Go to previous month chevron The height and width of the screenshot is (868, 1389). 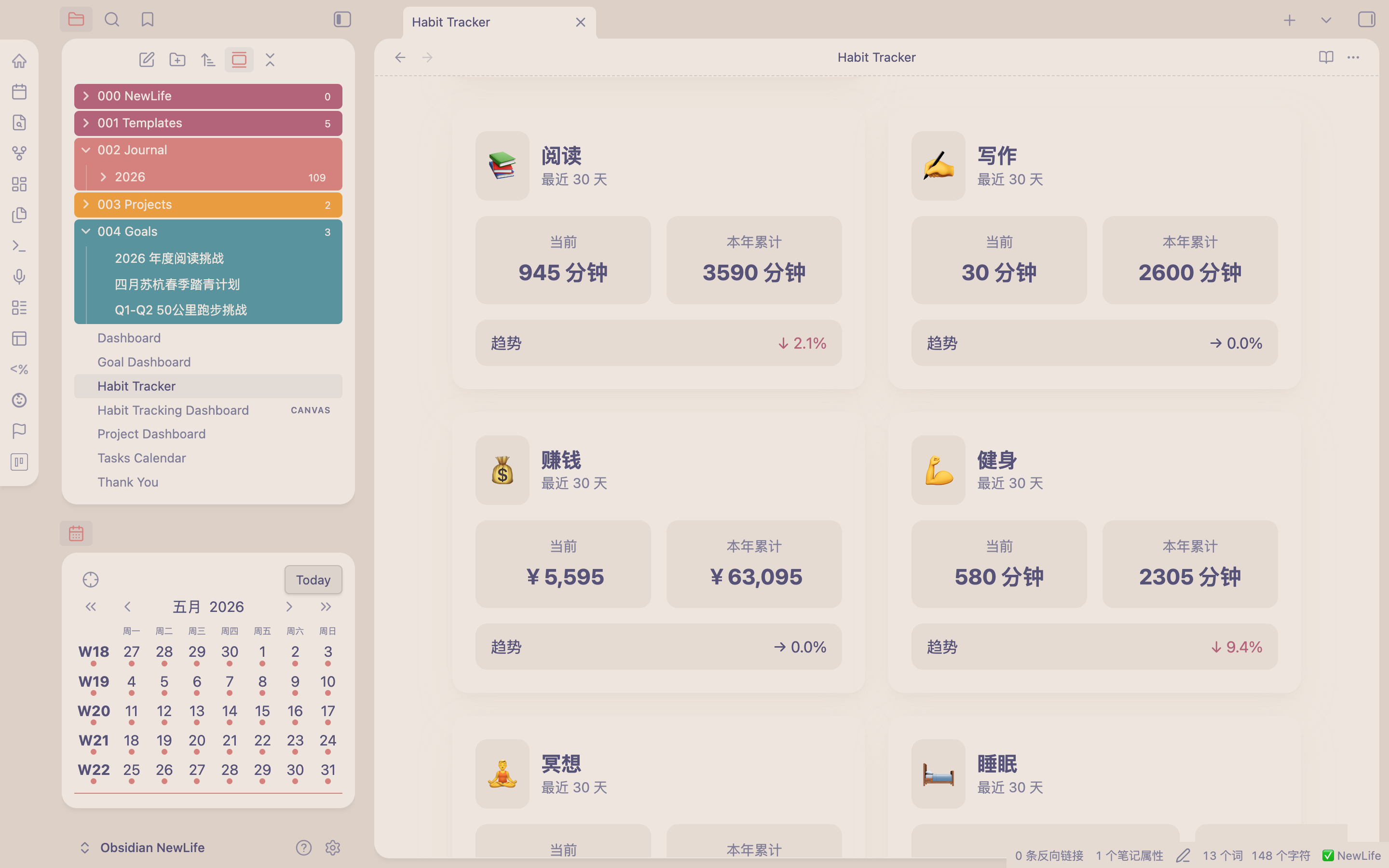coord(127,607)
